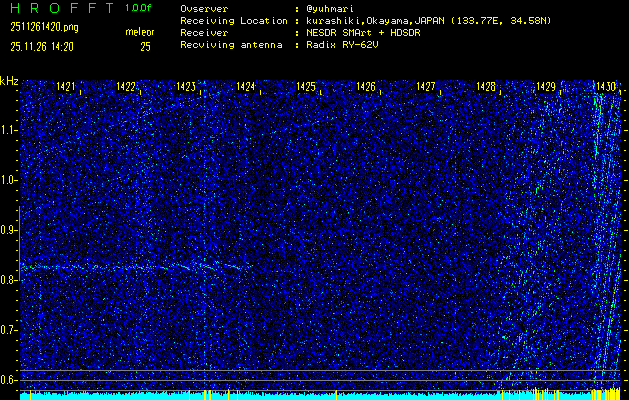Click the 0.6 frequency axis label

(x=9, y=380)
